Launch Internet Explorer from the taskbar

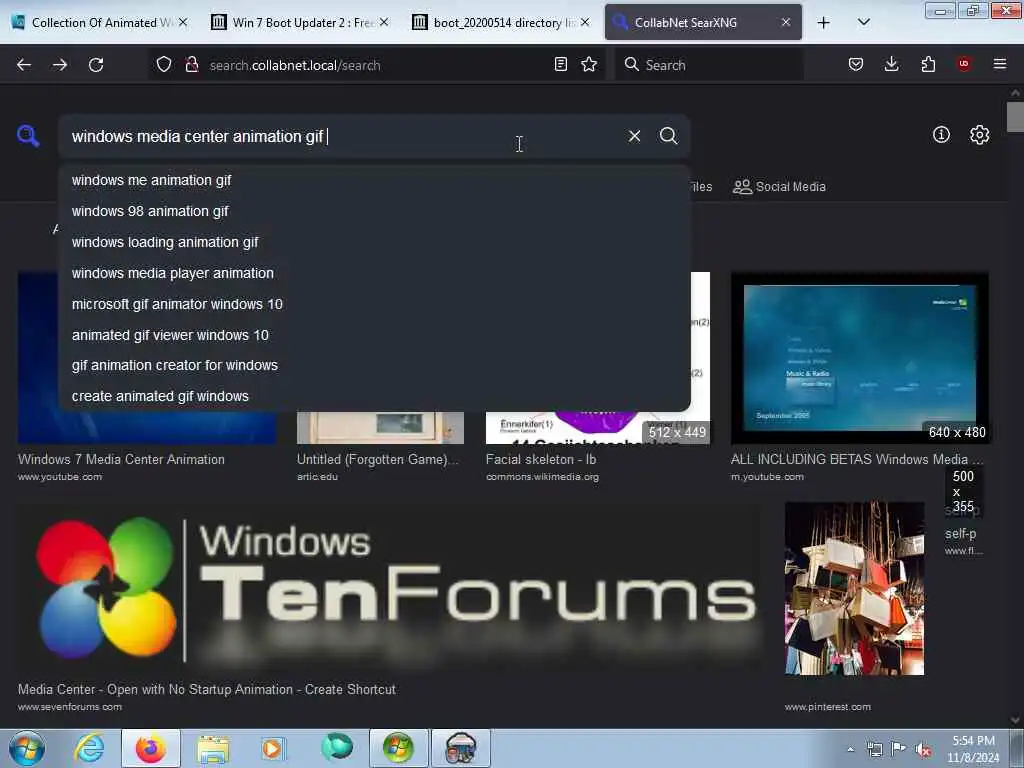89,748
